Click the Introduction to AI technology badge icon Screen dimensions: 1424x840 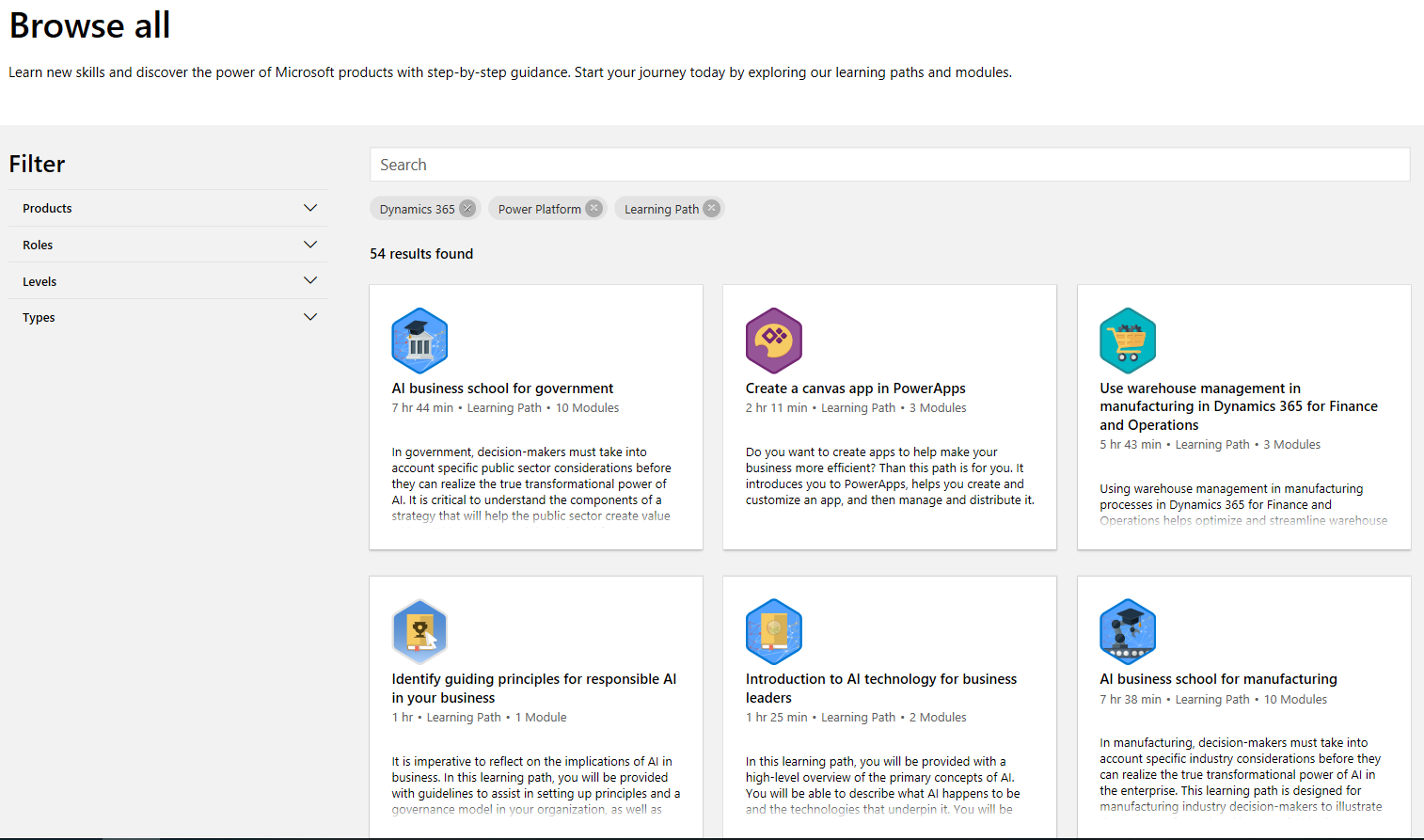point(774,632)
